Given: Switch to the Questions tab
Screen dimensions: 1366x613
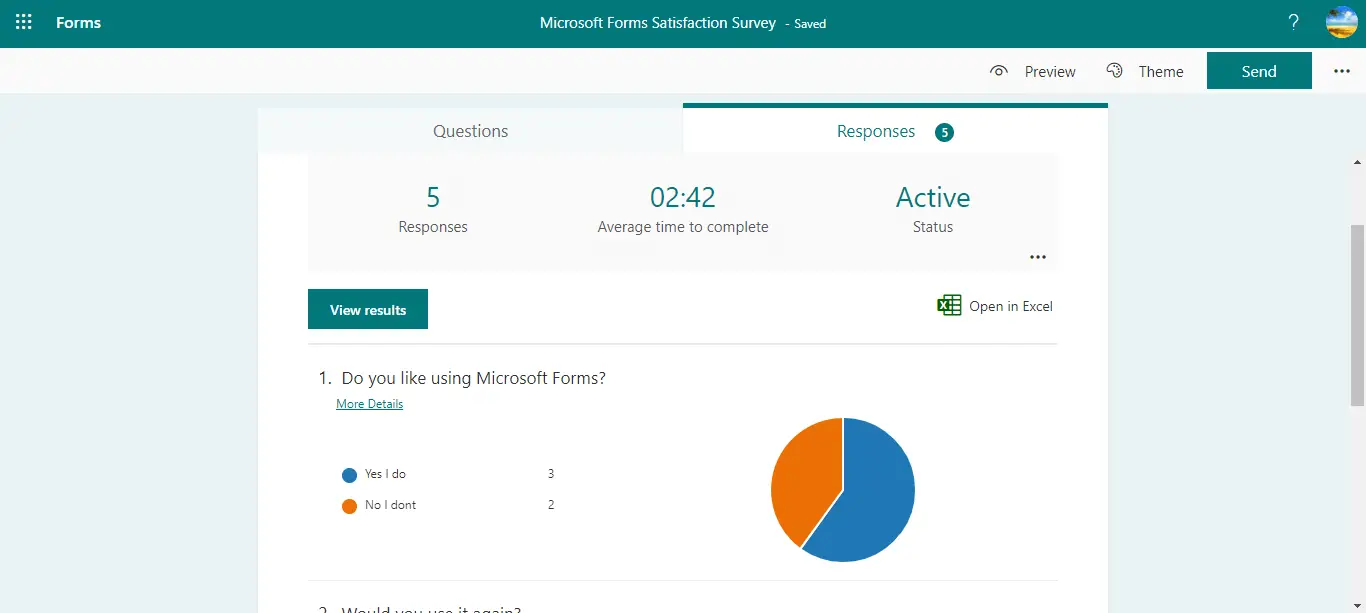Looking at the screenshot, I should tap(470, 131).
